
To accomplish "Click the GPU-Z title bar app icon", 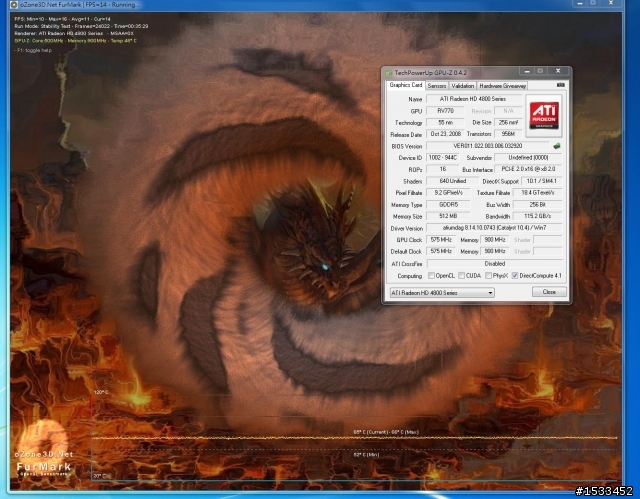I will pyautogui.click(x=389, y=73).
